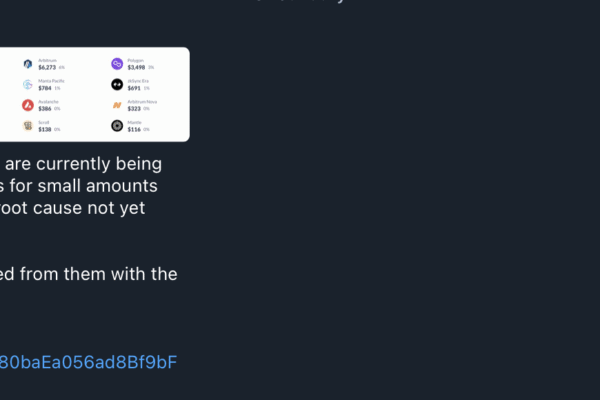The image size is (600, 400).
Task: Click the Mantle chain logo icon
Action: click(117, 125)
